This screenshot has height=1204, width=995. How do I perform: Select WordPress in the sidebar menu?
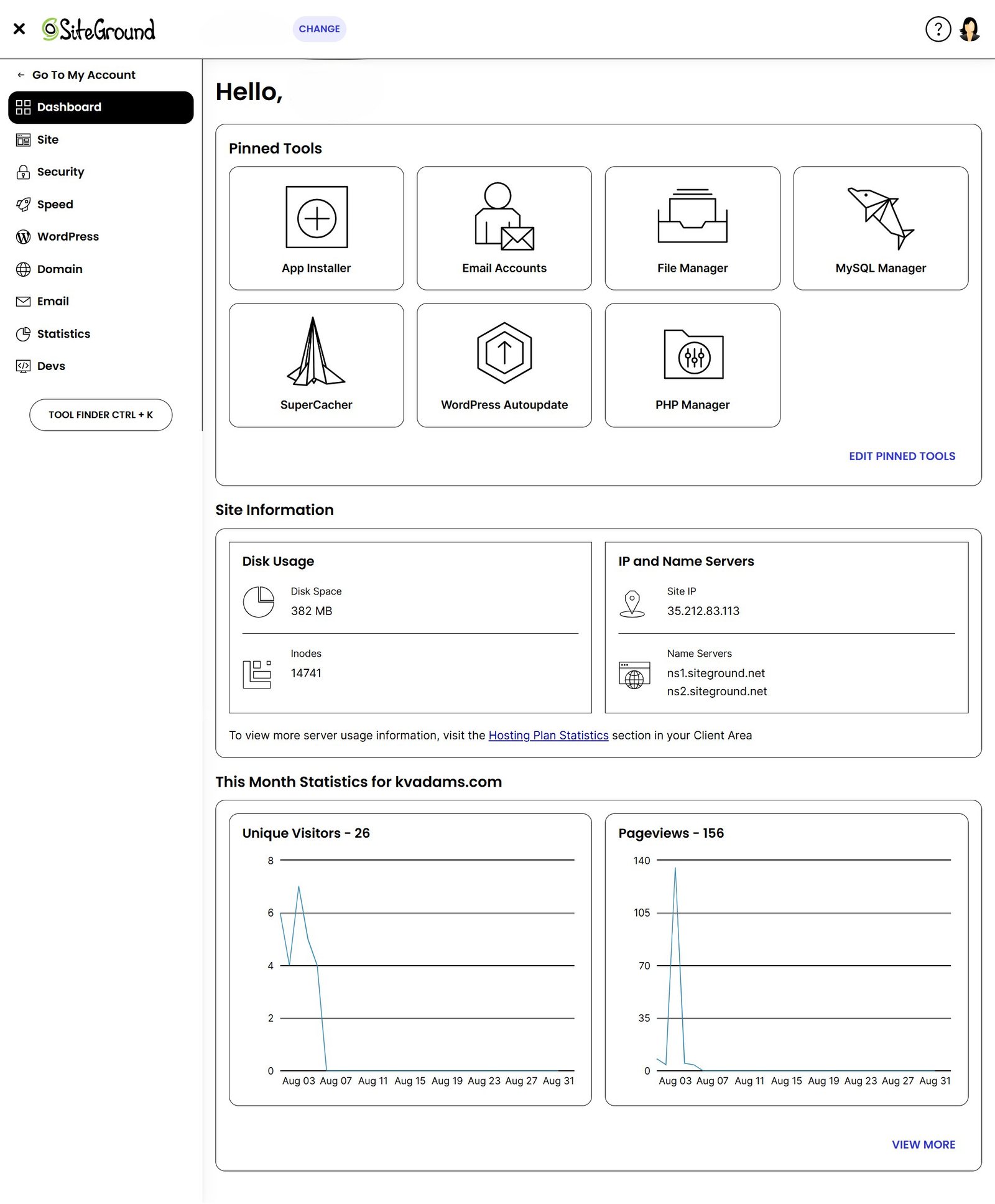pos(68,237)
